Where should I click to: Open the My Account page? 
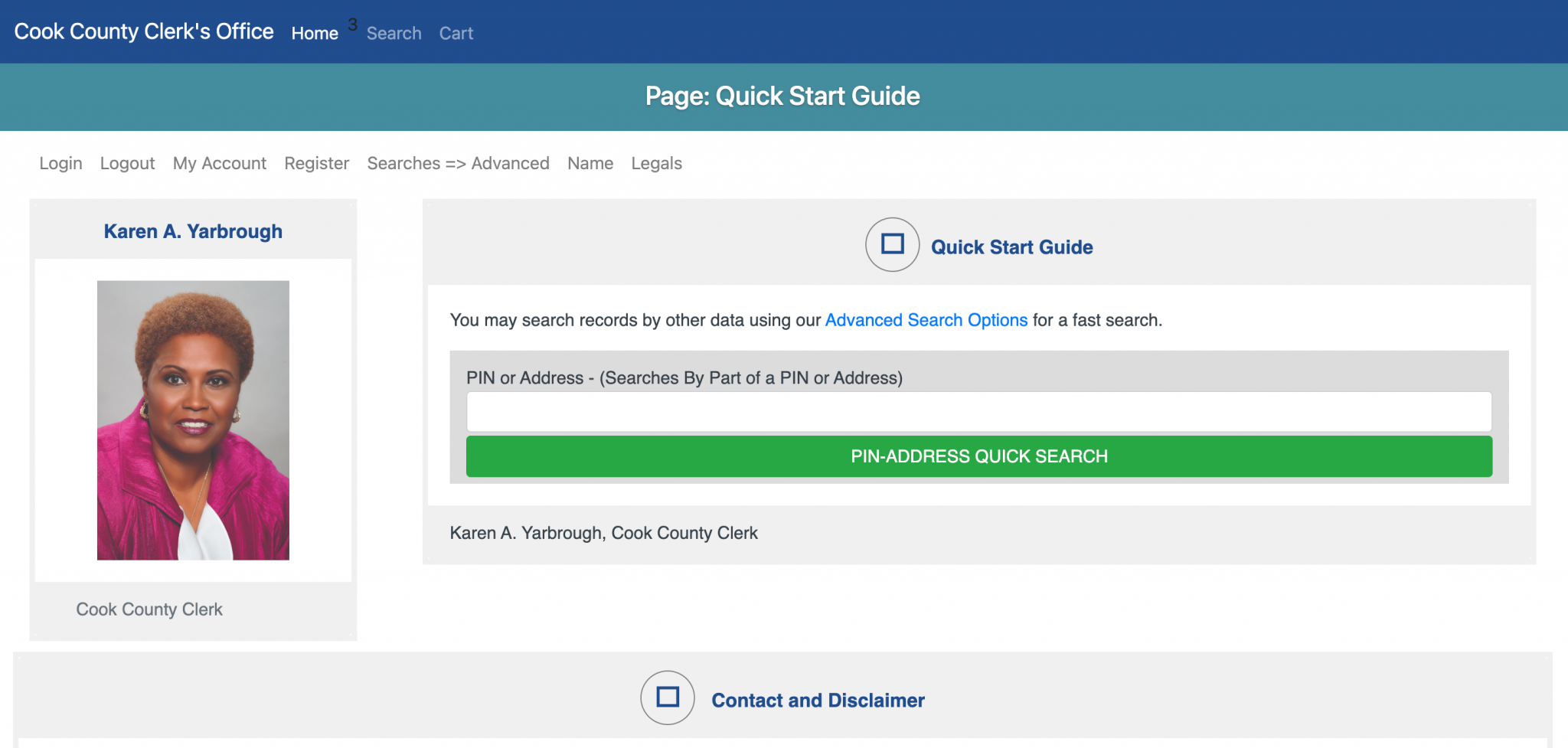(220, 164)
